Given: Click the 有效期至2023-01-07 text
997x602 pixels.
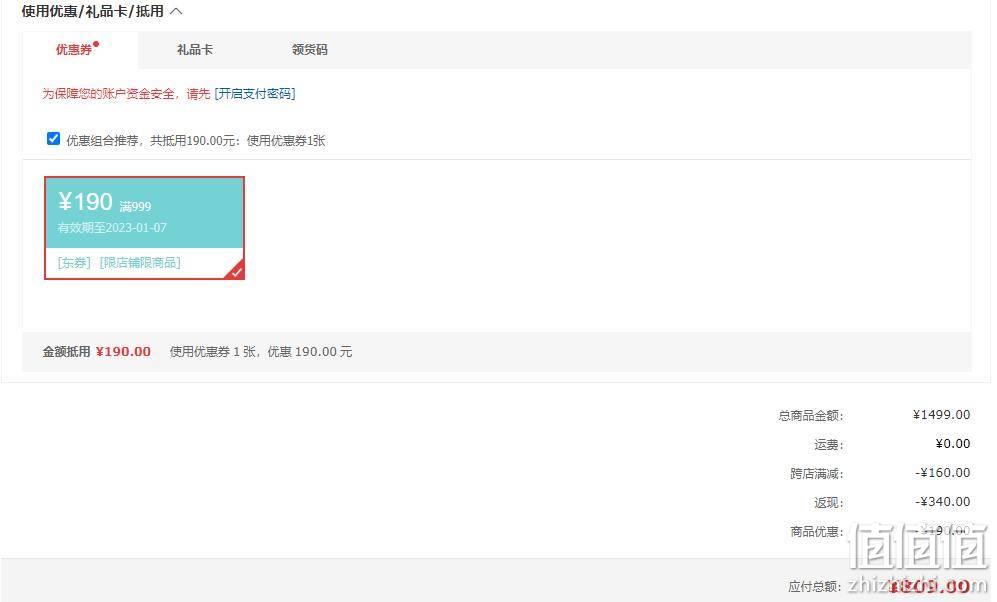Looking at the screenshot, I should pyautogui.click(x=112, y=228).
